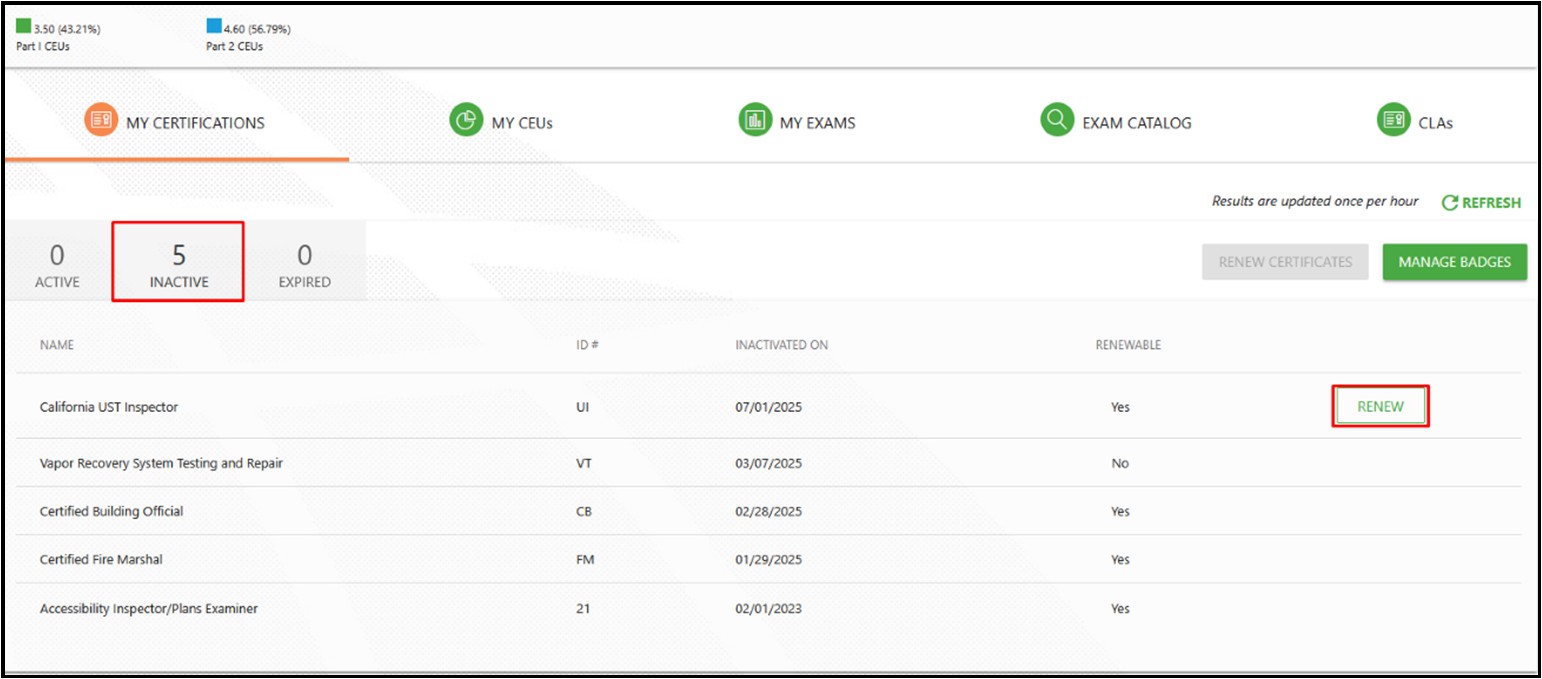Click the ID value FM
Viewport: 1542px width, 679px height.
pyautogui.click(x=586, y=560)
